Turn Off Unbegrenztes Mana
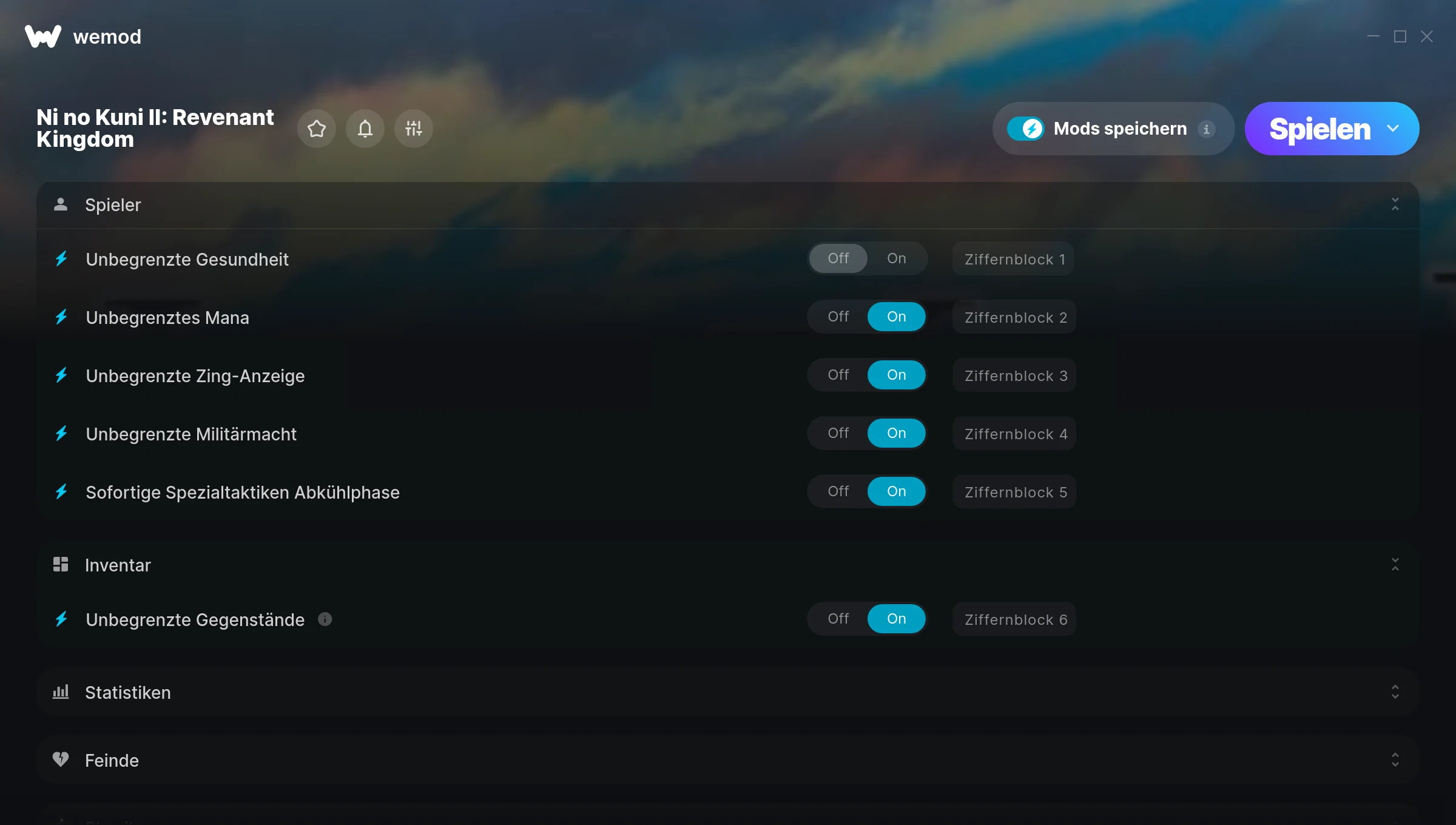The height and width of the screenshot is (825, 1456). [838, 317]
